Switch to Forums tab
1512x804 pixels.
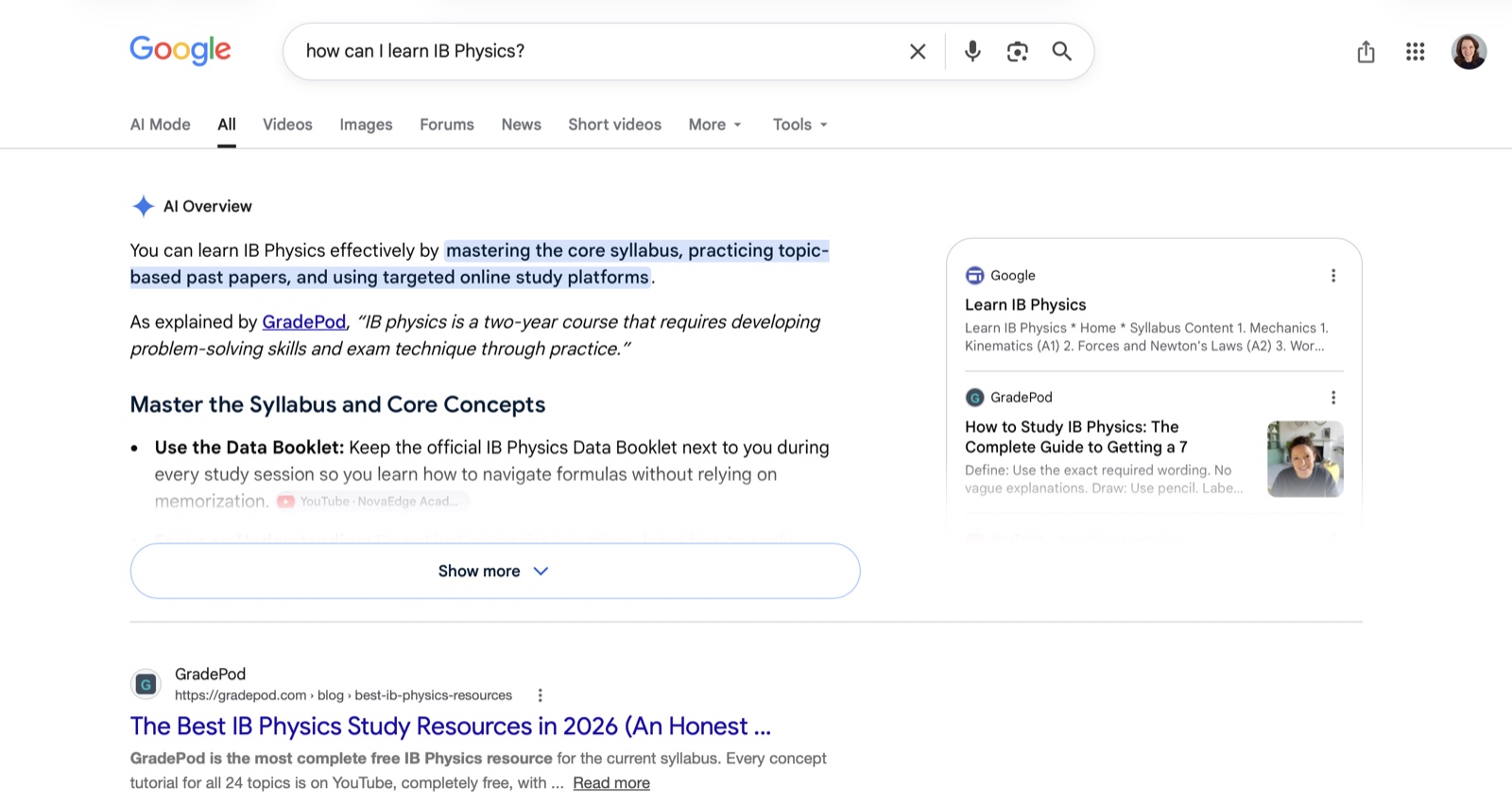[x=447, y=125]
